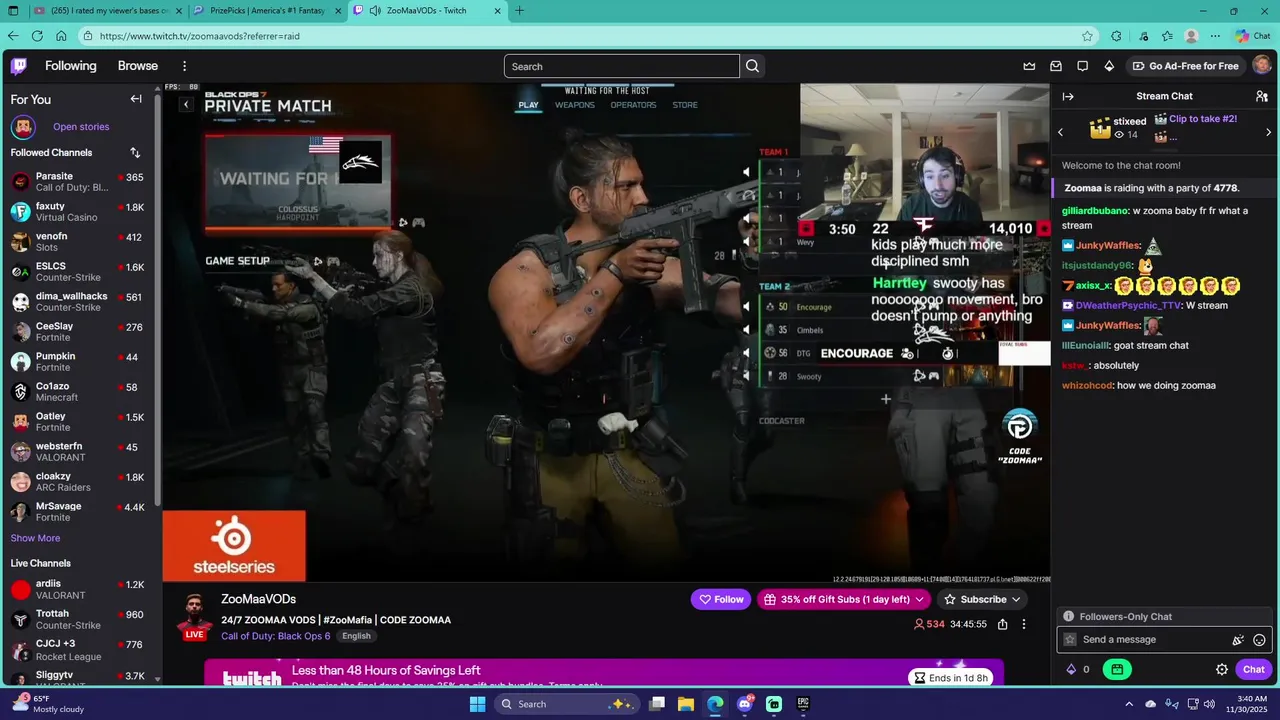Toggle Follow for ZooMaaVODs
This screenshot has width=1280, height=720.
tap(721, 600)
